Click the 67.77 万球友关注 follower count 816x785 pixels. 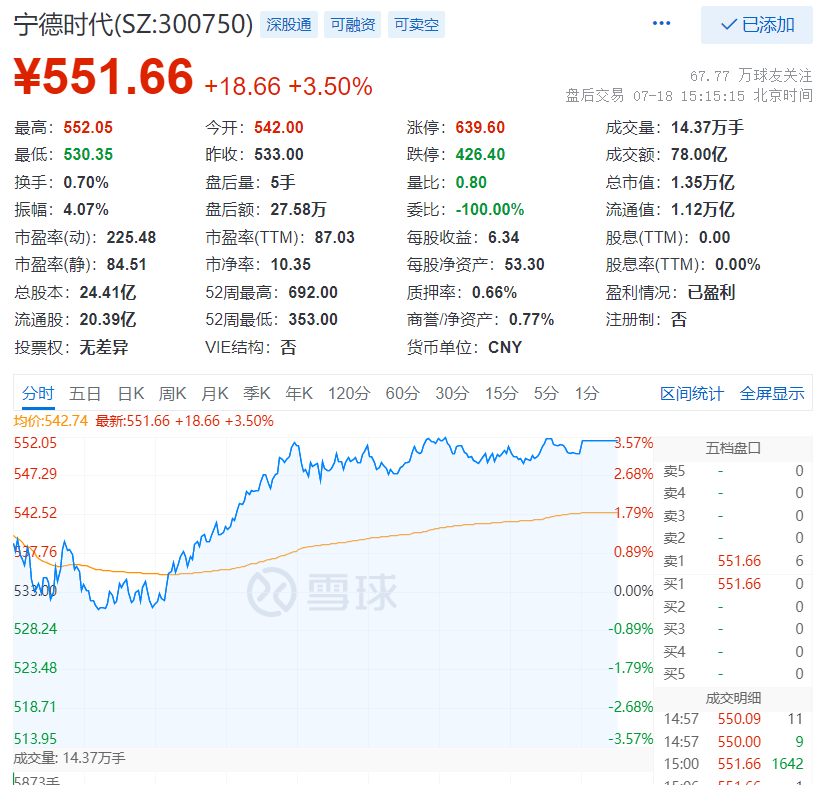pos(750,76)
